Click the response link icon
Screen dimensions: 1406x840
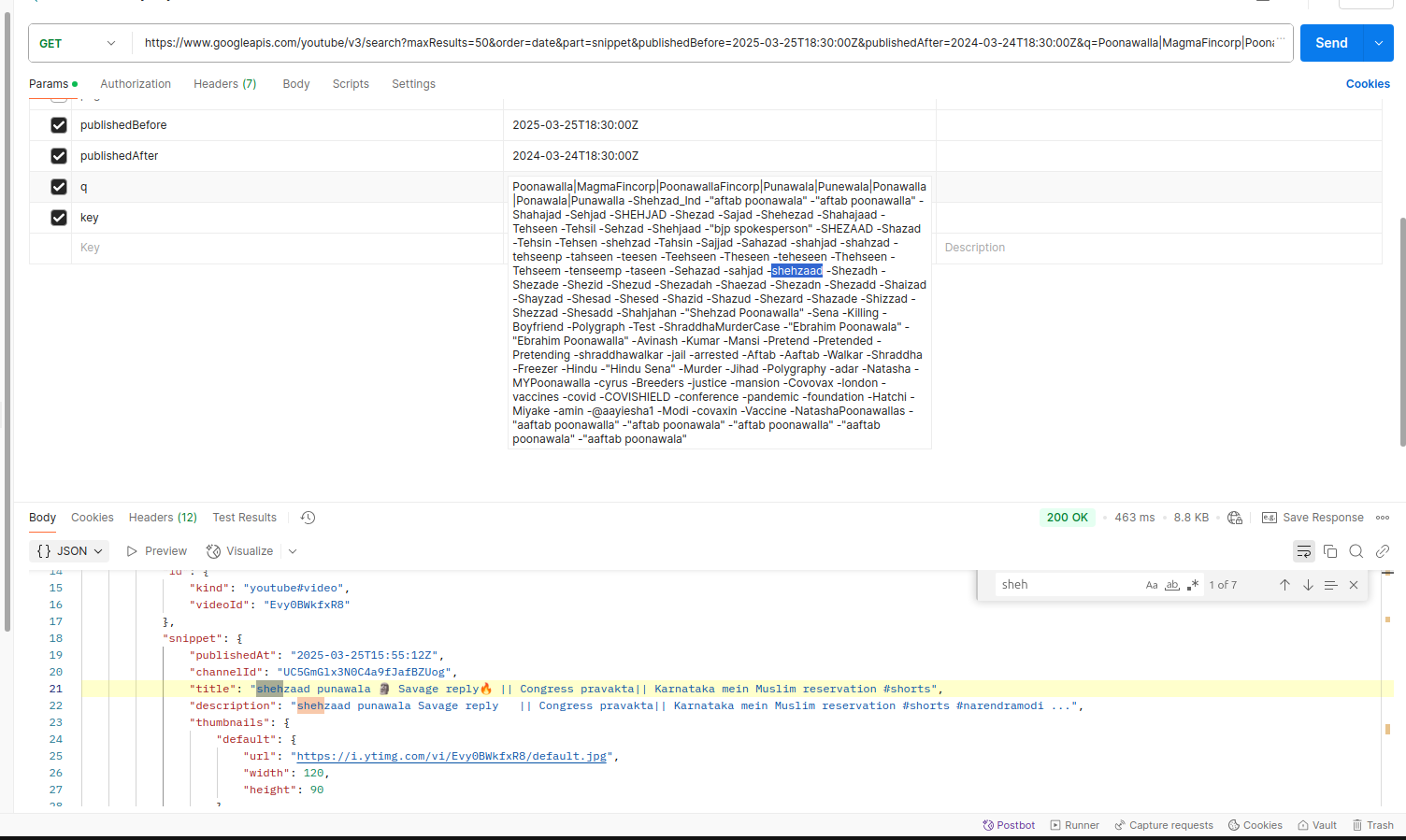1383,551
